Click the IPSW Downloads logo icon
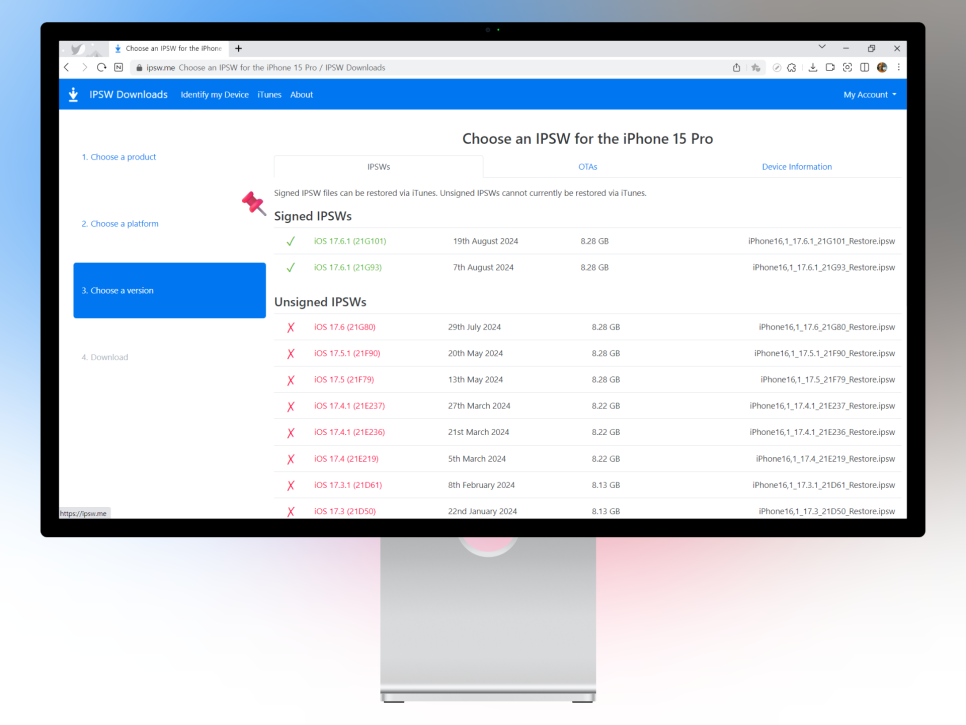This screenshot has height=725, width=966. [73, 95]
